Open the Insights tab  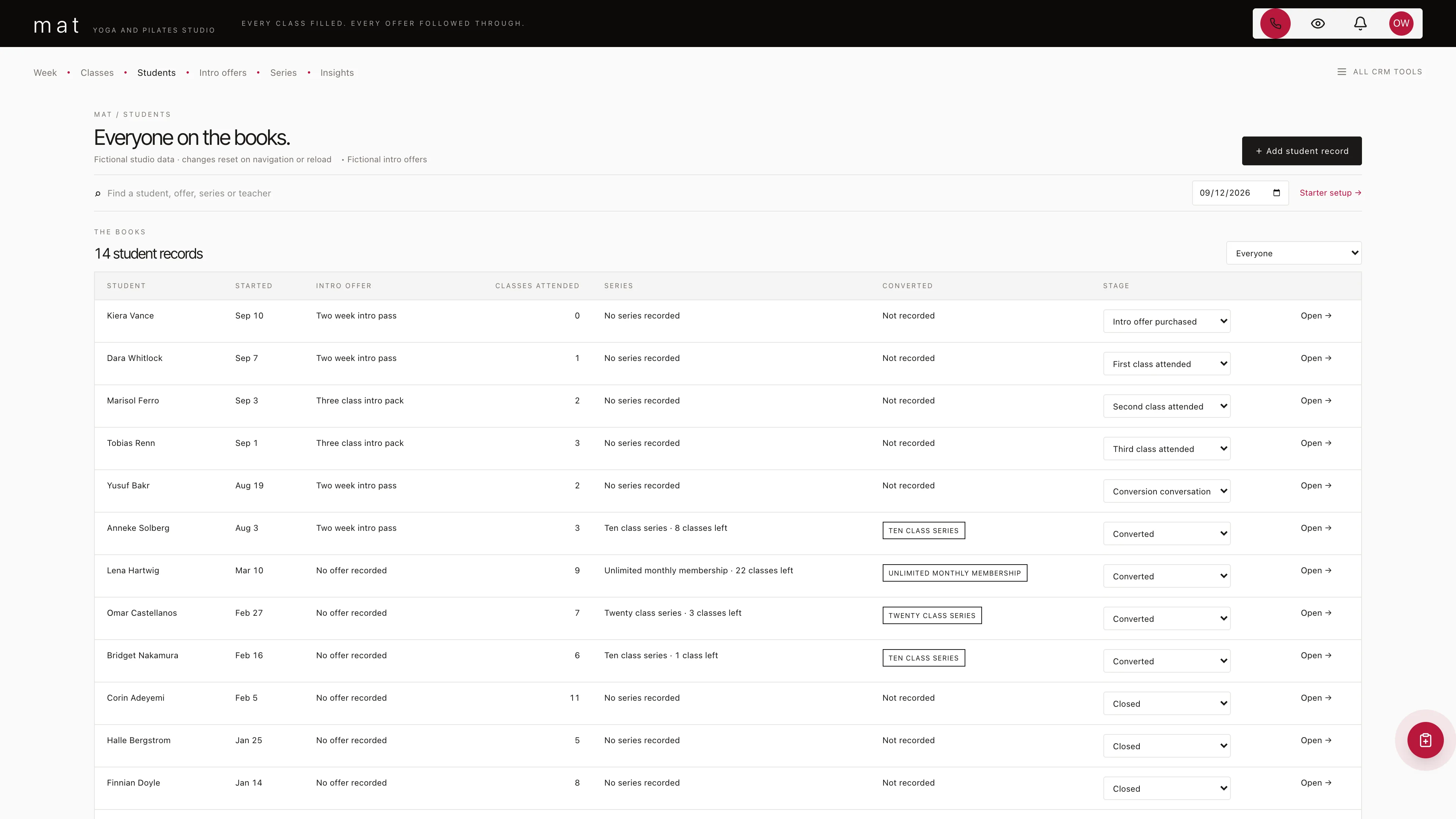click(x=337, y=73)
